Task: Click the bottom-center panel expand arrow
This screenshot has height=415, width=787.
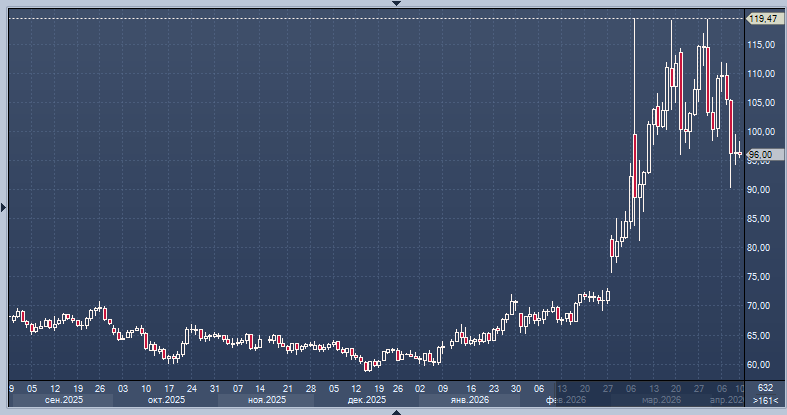Action: pos(396,411)
